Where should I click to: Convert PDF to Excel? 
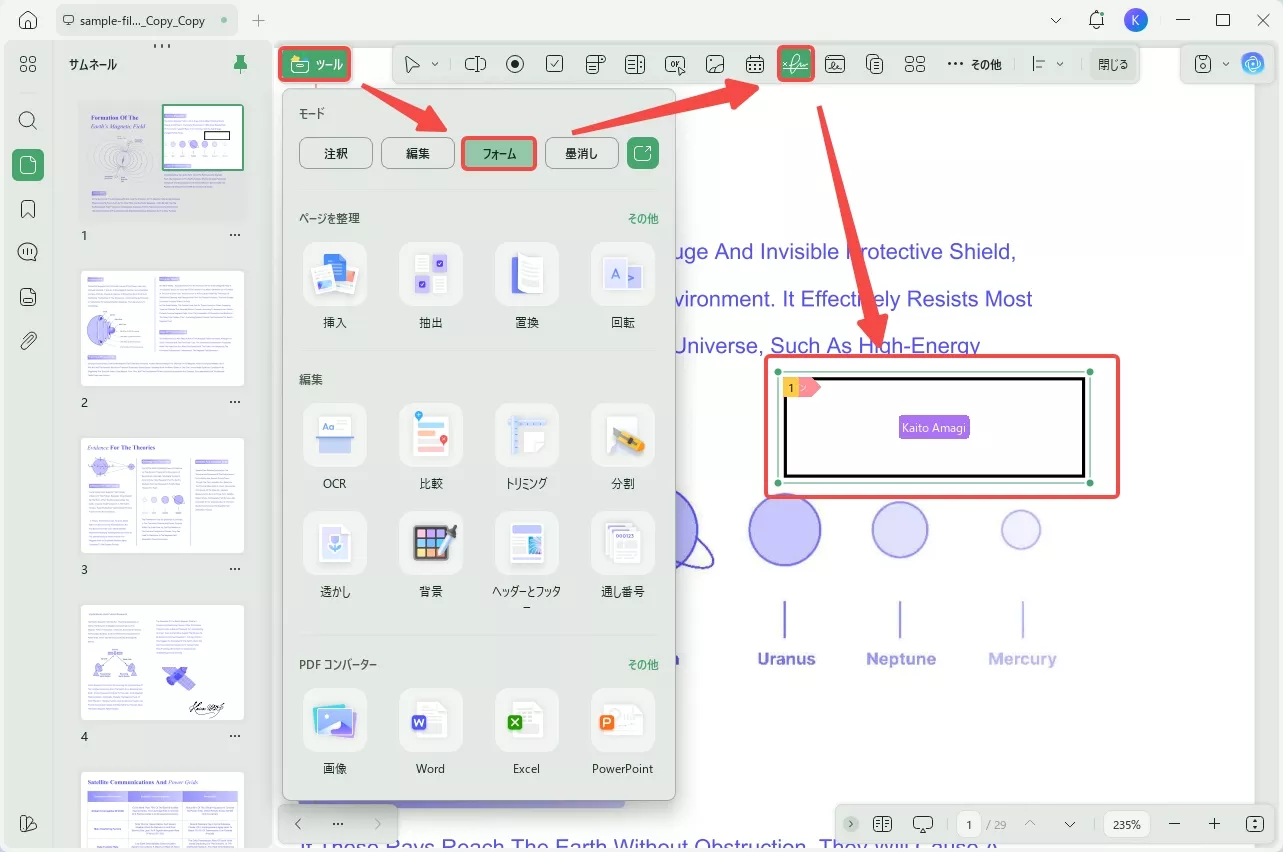pyautogui.click(x=527, y=731)
